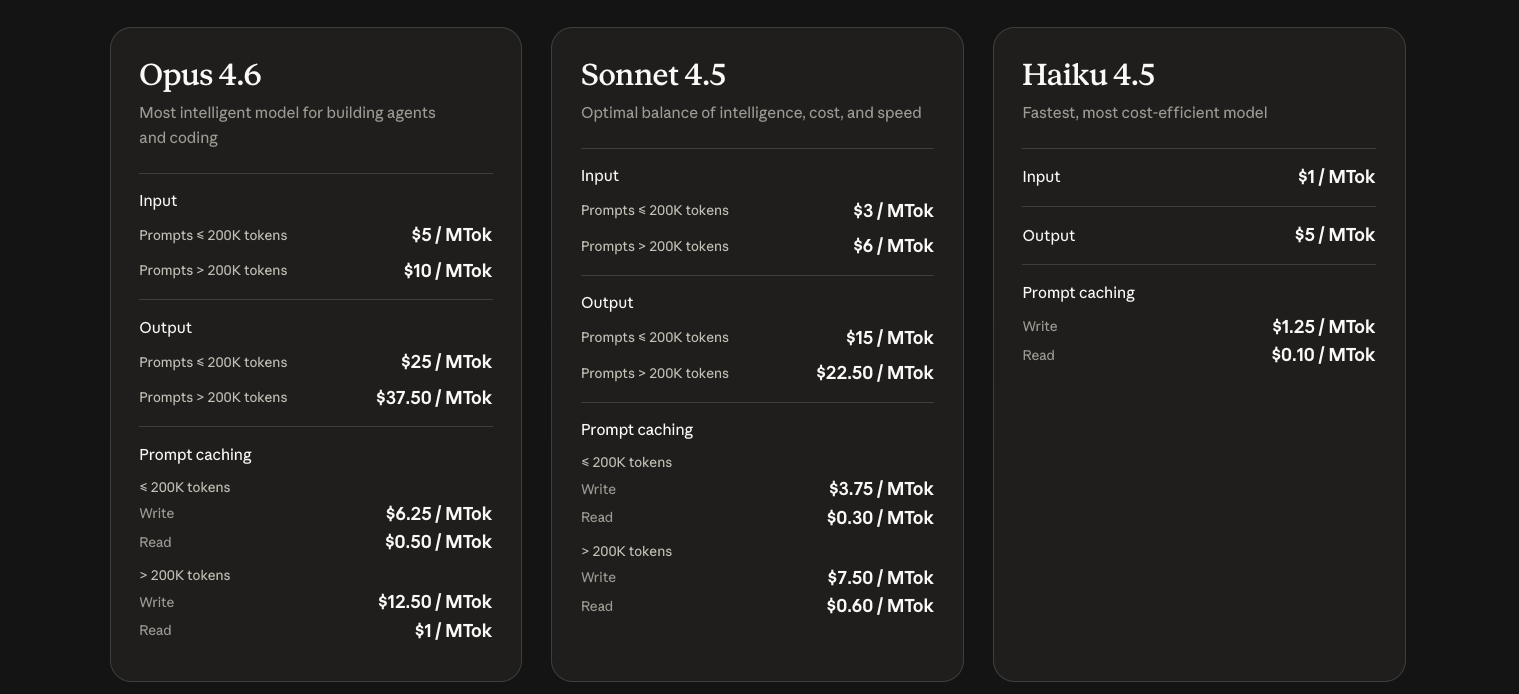Click the "Output" label in Sonnet 4.5 card
The image size is (1519, 694).
607,303
